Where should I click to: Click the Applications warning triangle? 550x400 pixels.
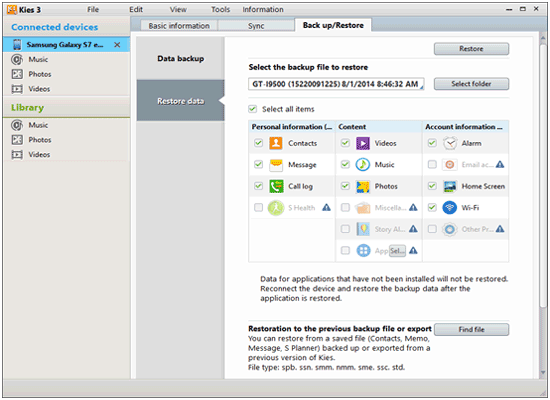pos(413,250)
